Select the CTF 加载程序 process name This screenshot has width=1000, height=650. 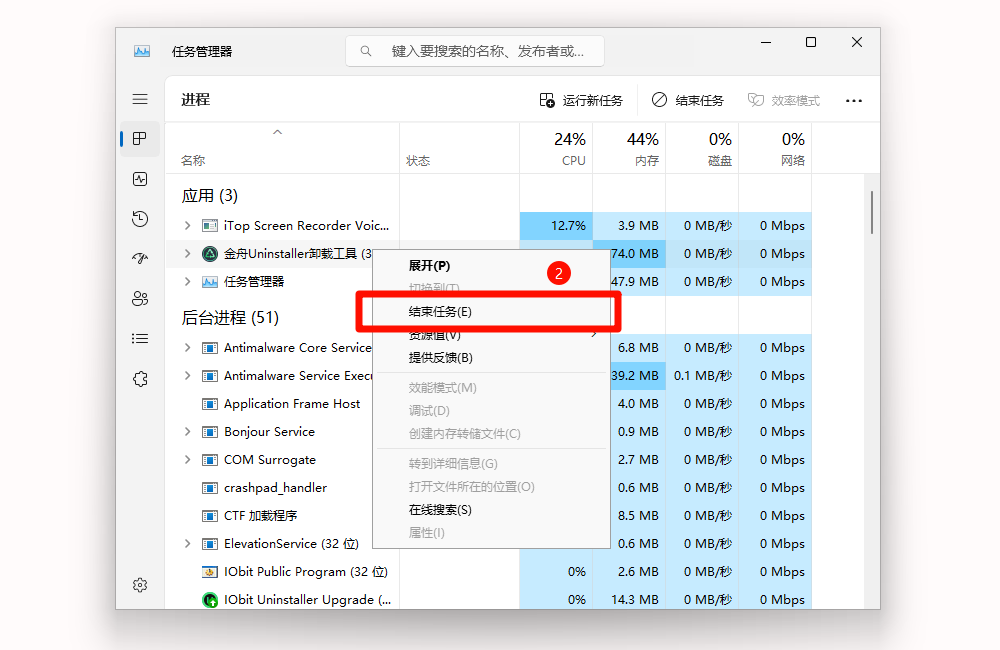click(x=260, y=516)
